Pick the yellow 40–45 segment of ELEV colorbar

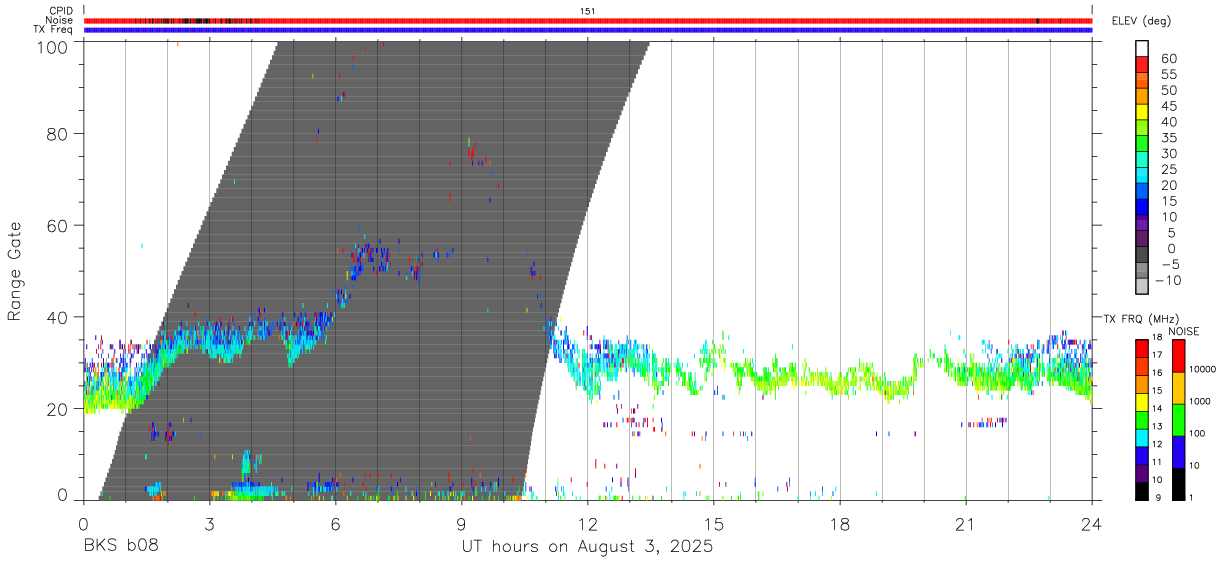point(1142,113)
